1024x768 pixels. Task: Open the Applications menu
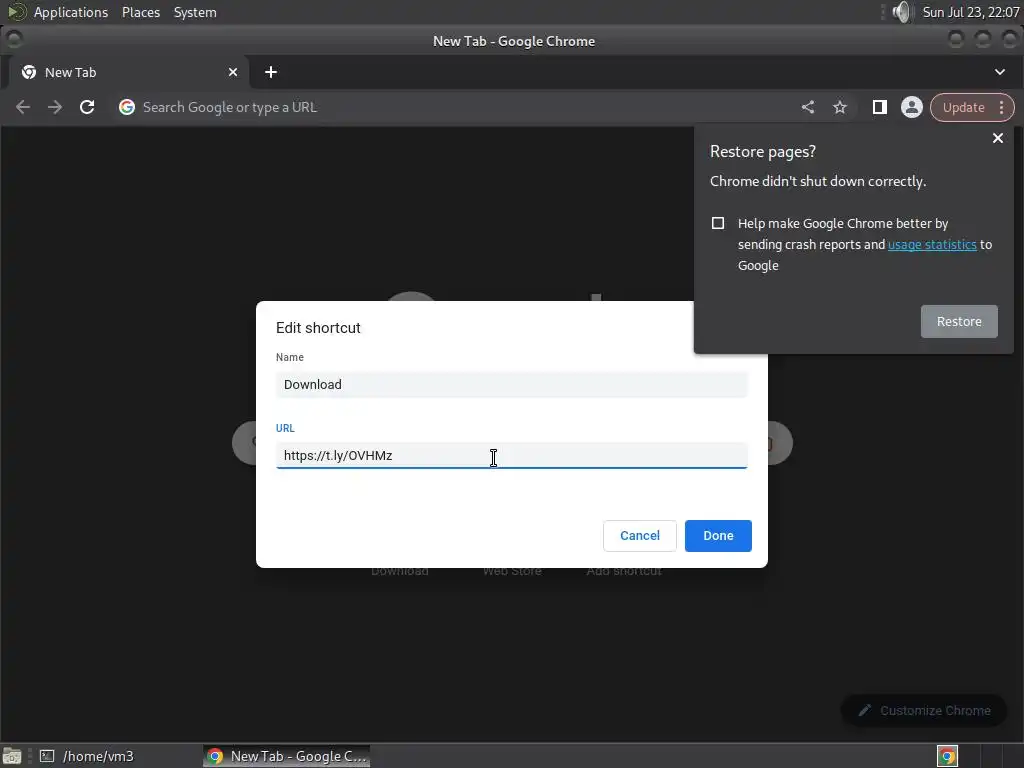point(71,12)
